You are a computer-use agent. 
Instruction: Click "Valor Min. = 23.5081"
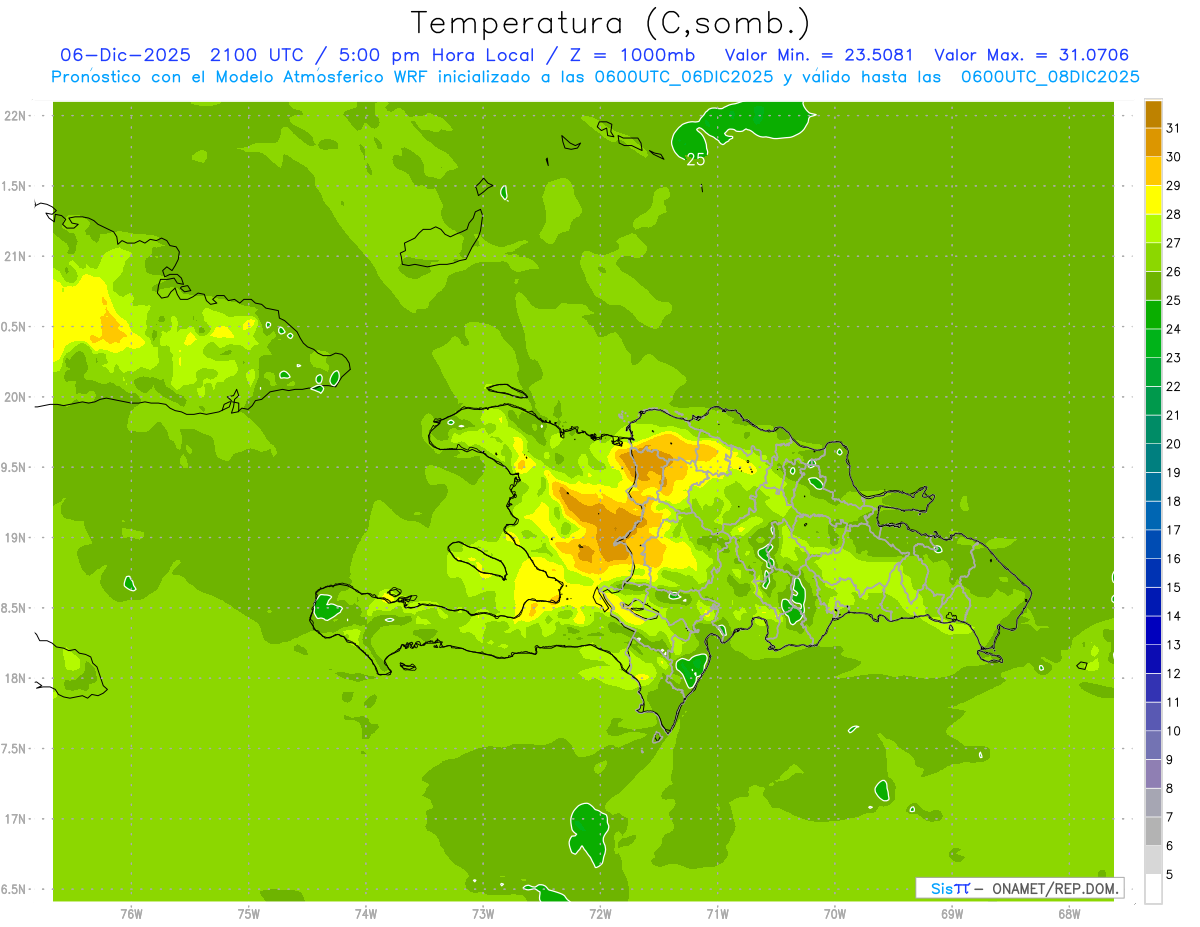point(818,55)
